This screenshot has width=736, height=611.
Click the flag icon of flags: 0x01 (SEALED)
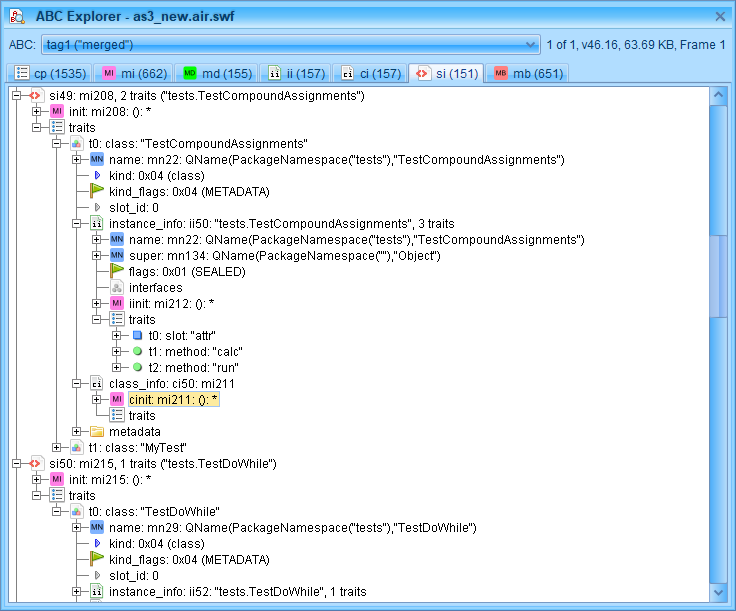pyautogui.click(x=116, y=271)
